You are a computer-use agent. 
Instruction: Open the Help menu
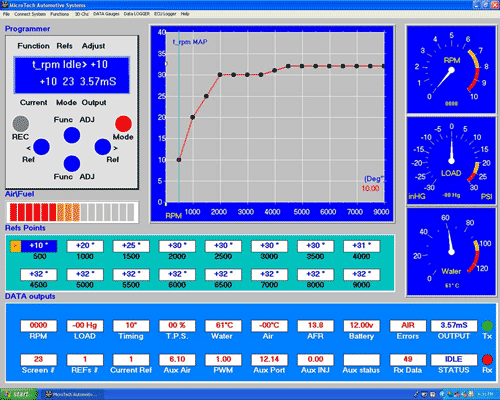pyautogui.click(x=185, y=14)
